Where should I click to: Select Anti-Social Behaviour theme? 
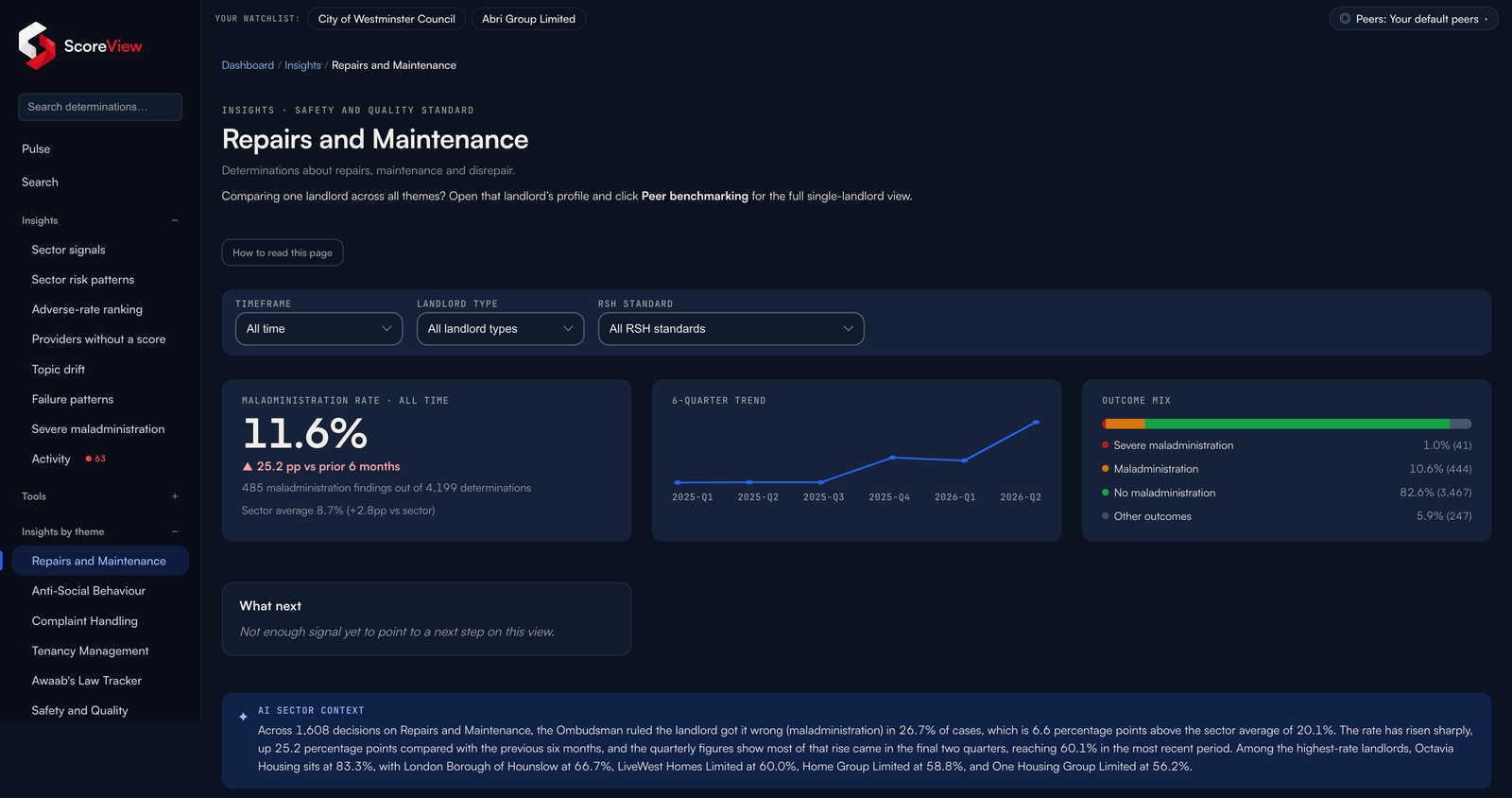coord(88,591)
